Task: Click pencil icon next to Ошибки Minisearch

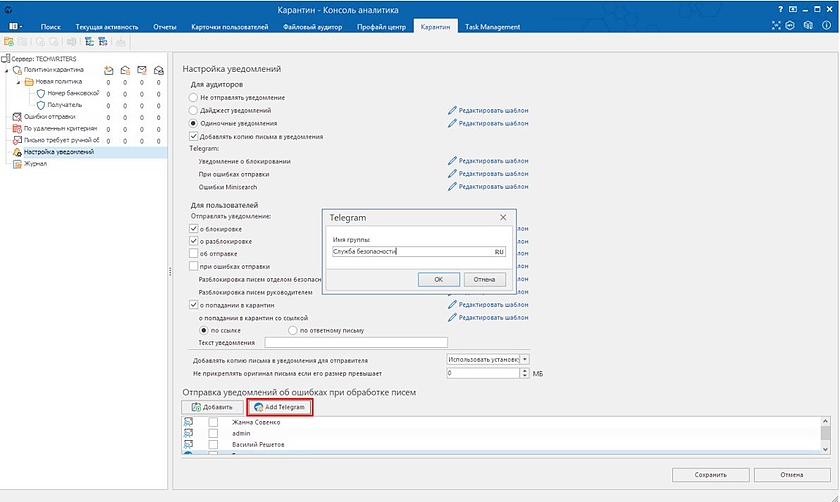Action: tap(452, 186)
